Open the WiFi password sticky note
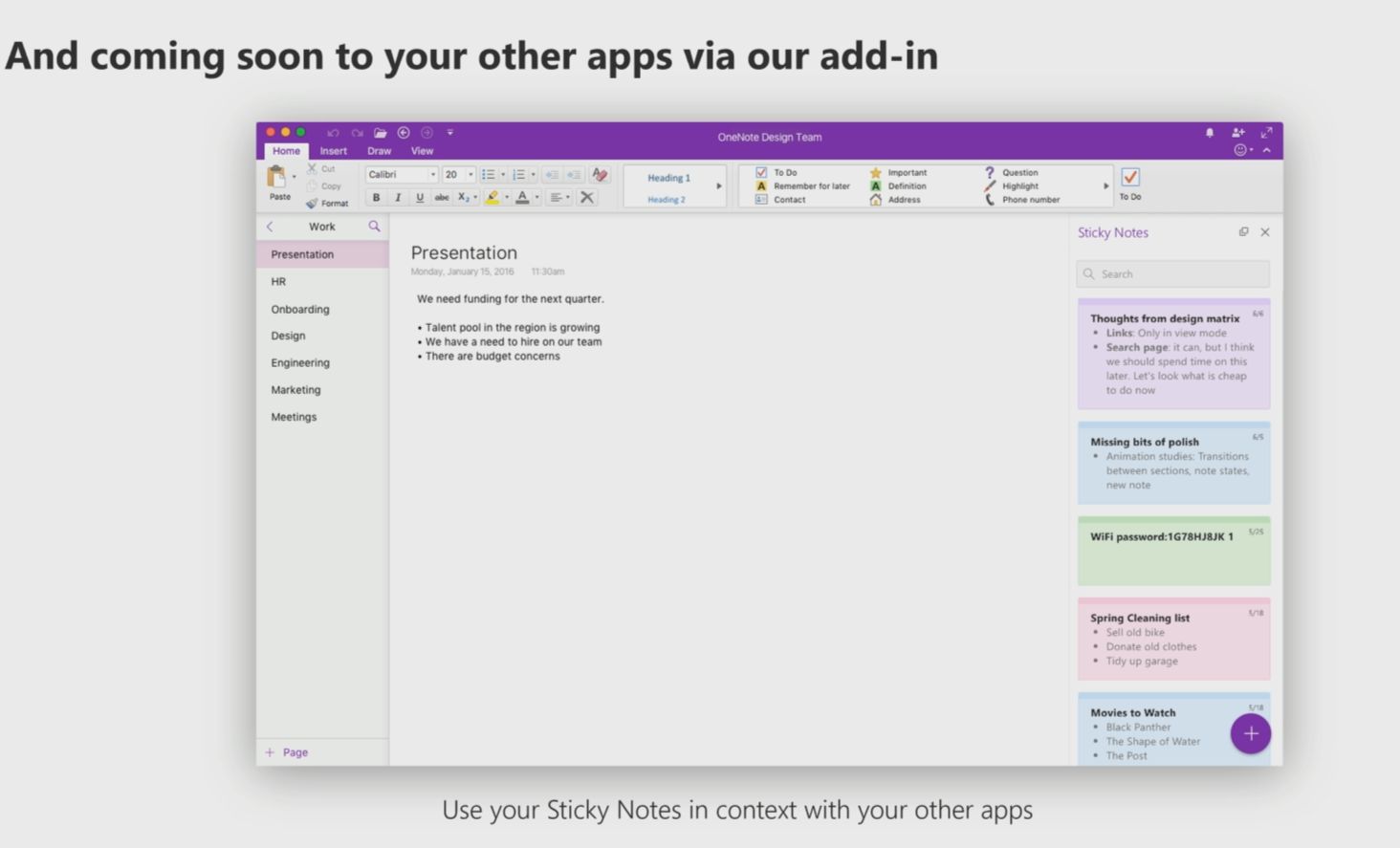 click(1174, 551)
